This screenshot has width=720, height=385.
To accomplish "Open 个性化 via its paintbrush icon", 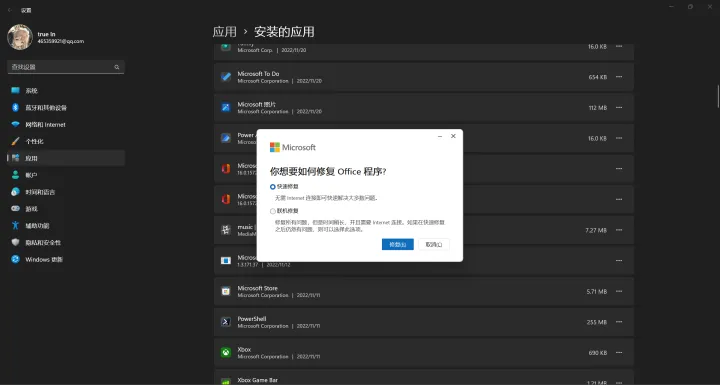I will [x=15, y=141].
